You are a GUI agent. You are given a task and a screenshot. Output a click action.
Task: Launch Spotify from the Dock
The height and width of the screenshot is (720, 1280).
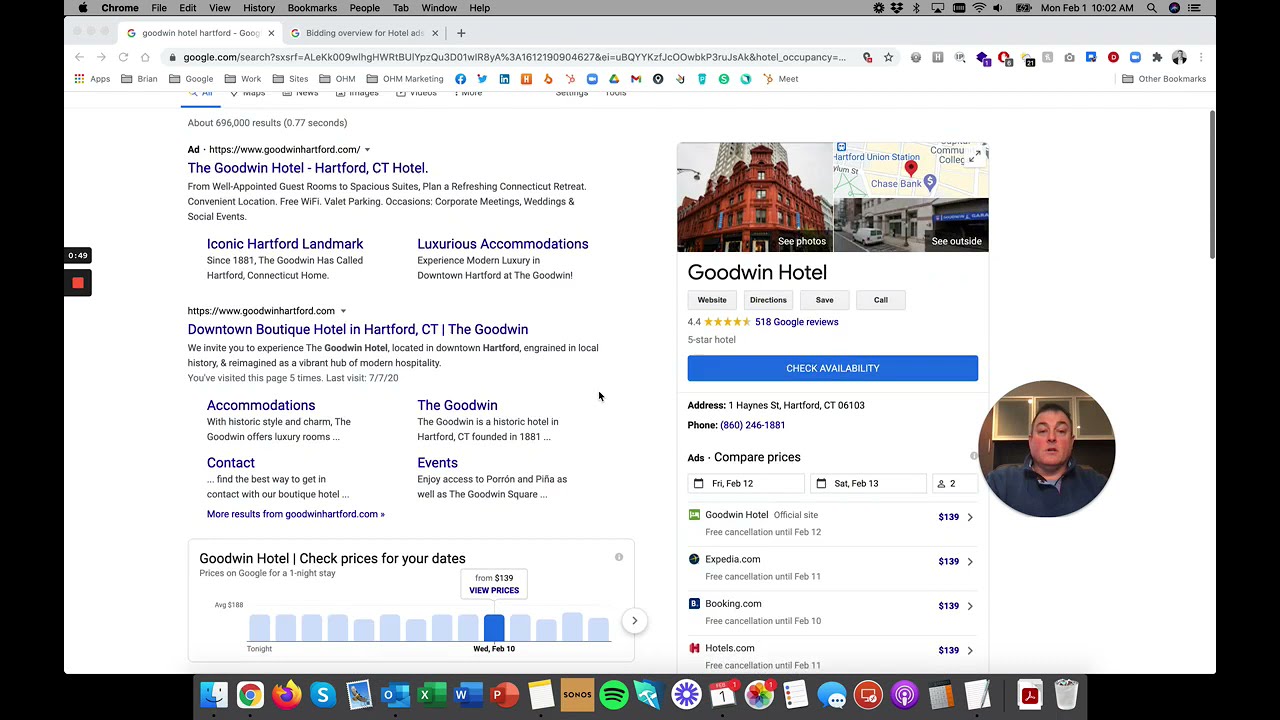[x=614, y=695]
